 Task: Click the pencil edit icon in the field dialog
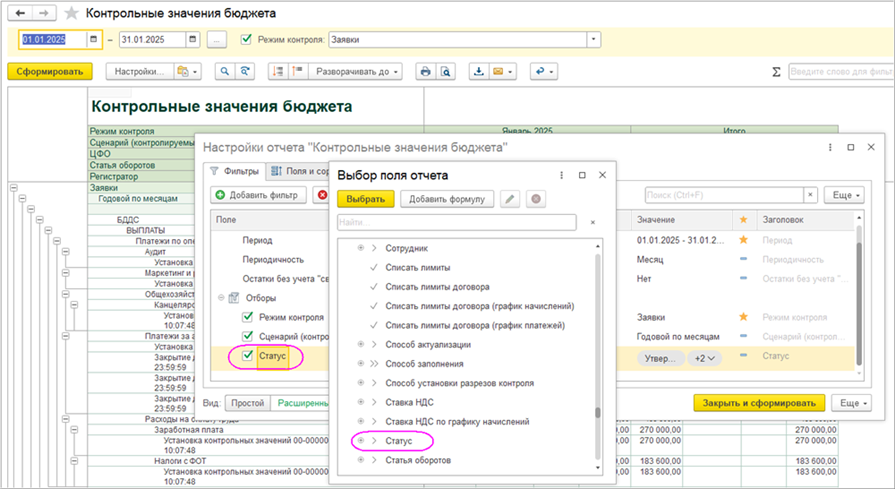pos(510,199)
